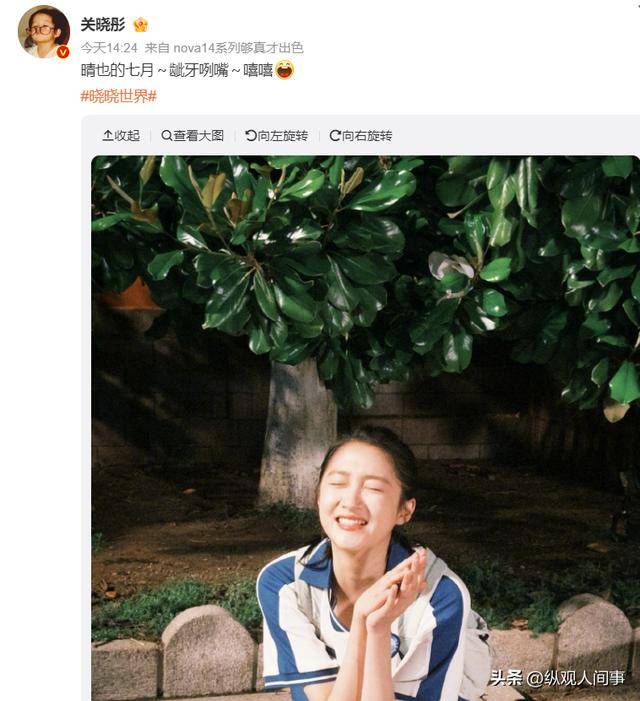Click the username 关晓彤
The image size is (640, 701).
[x=103, y=25]
